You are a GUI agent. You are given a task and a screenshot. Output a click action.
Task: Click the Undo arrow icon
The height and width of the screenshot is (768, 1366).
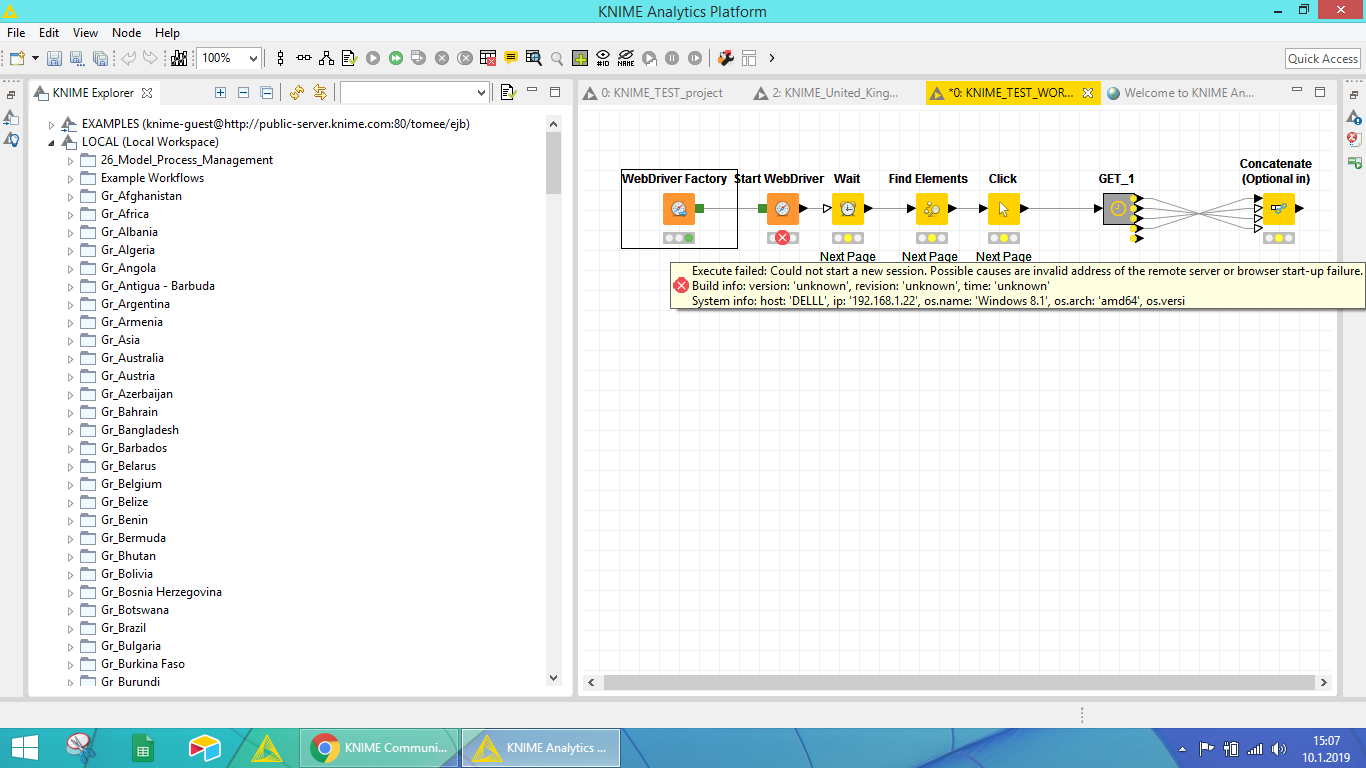(x=128, y=58)
